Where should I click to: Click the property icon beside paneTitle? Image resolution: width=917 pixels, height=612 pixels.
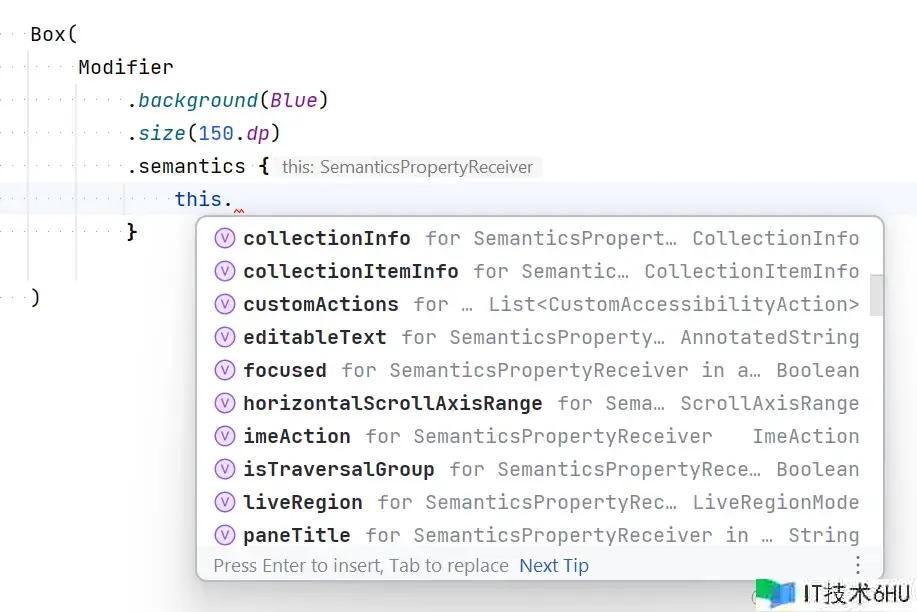[225, 535]
